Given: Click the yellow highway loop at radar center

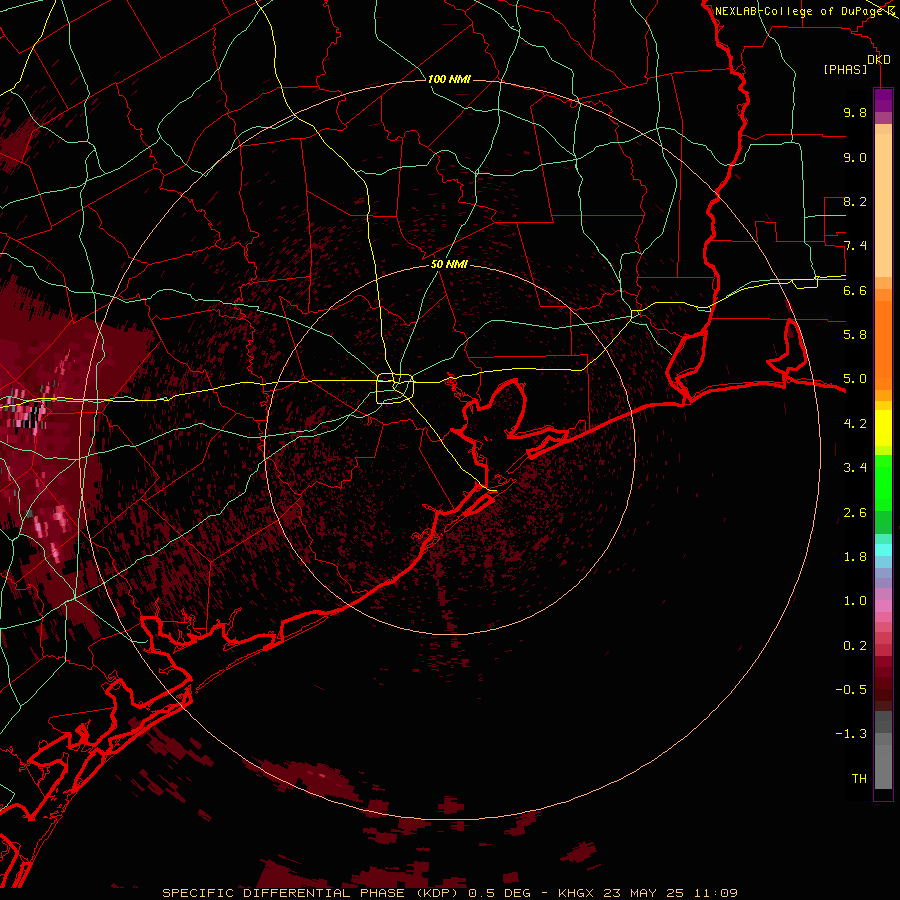Looking at the screenshot, I should pos(395,388).
